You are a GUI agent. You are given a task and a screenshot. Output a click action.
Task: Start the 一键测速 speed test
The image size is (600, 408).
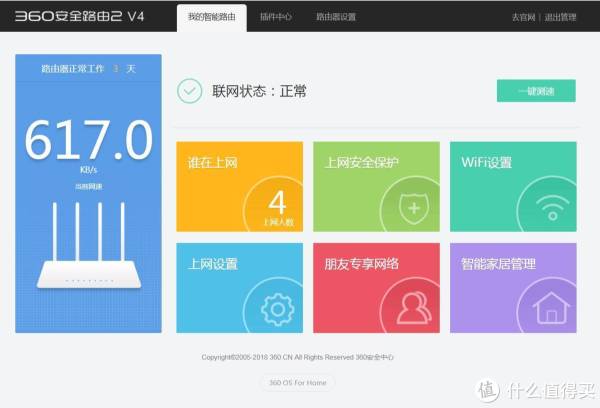[536, 91]
